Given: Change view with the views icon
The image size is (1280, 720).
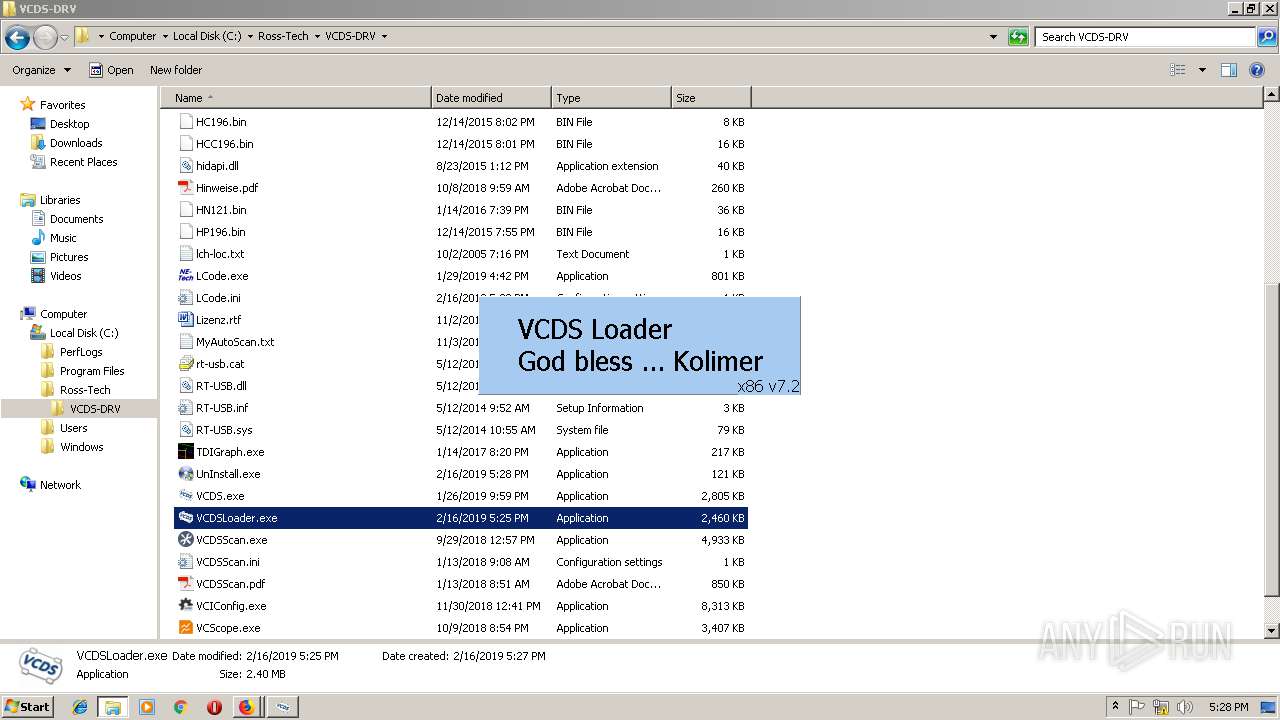Looking at the screenshot, I should (x=1178, y=70).
